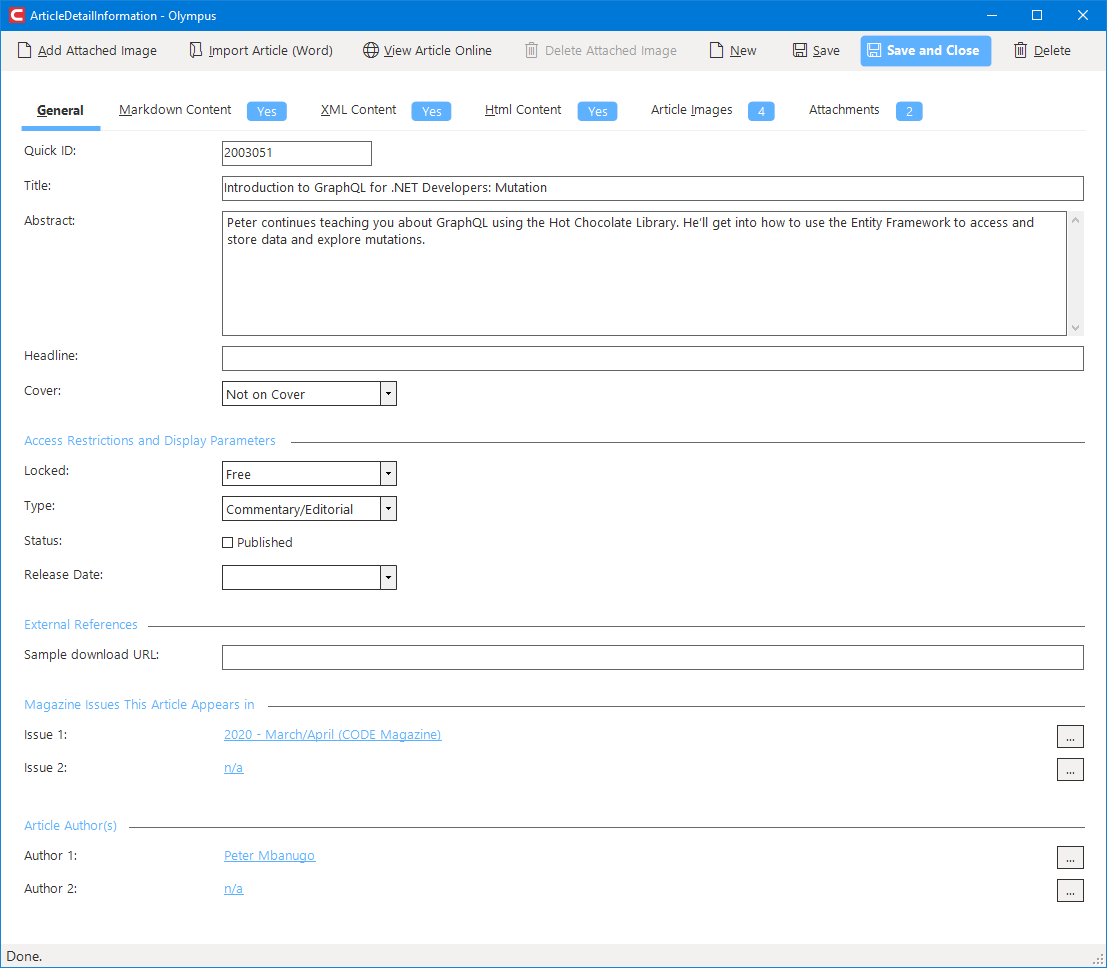This screenshot has height=968, width=1107.
Task: Click the Save and Close button
Action: tap(926, 51)
